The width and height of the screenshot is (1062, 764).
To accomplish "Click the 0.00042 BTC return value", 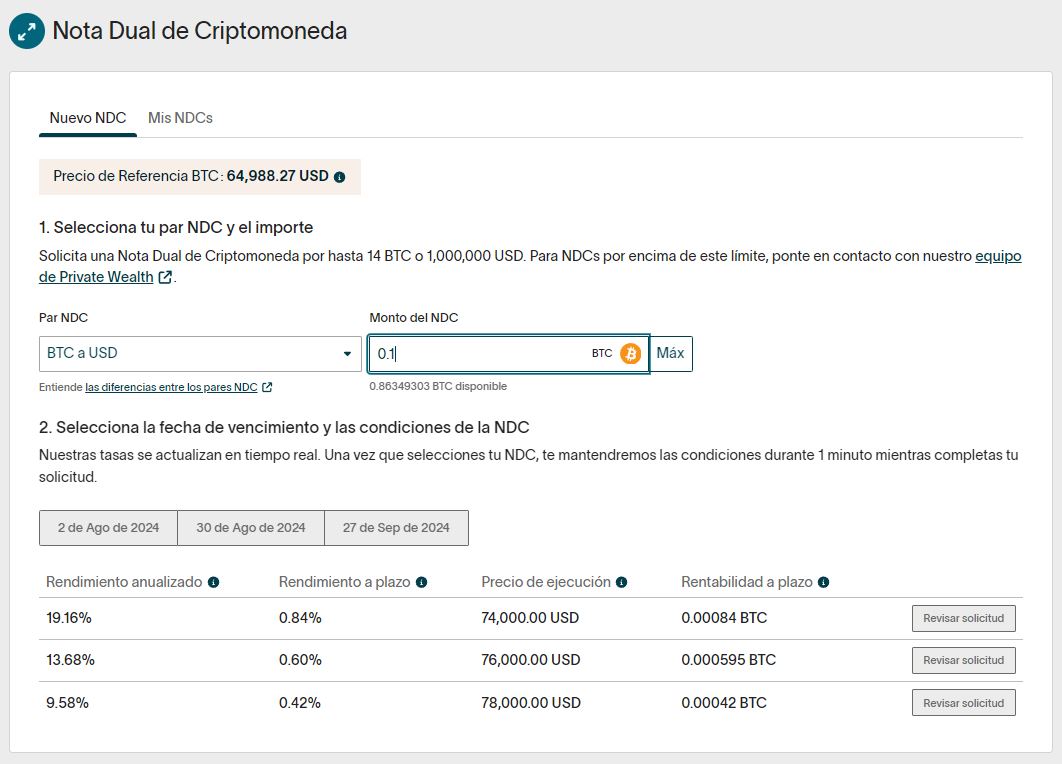I will [724, 702].
